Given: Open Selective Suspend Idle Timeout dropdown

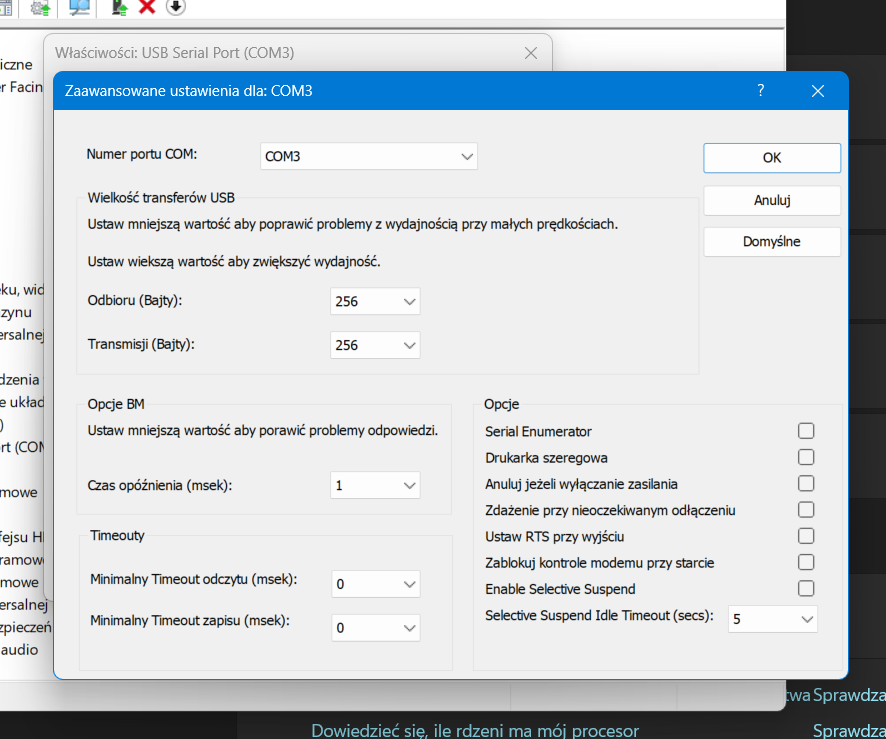Looking at the screenshot, I should click(x=772, y=619).
